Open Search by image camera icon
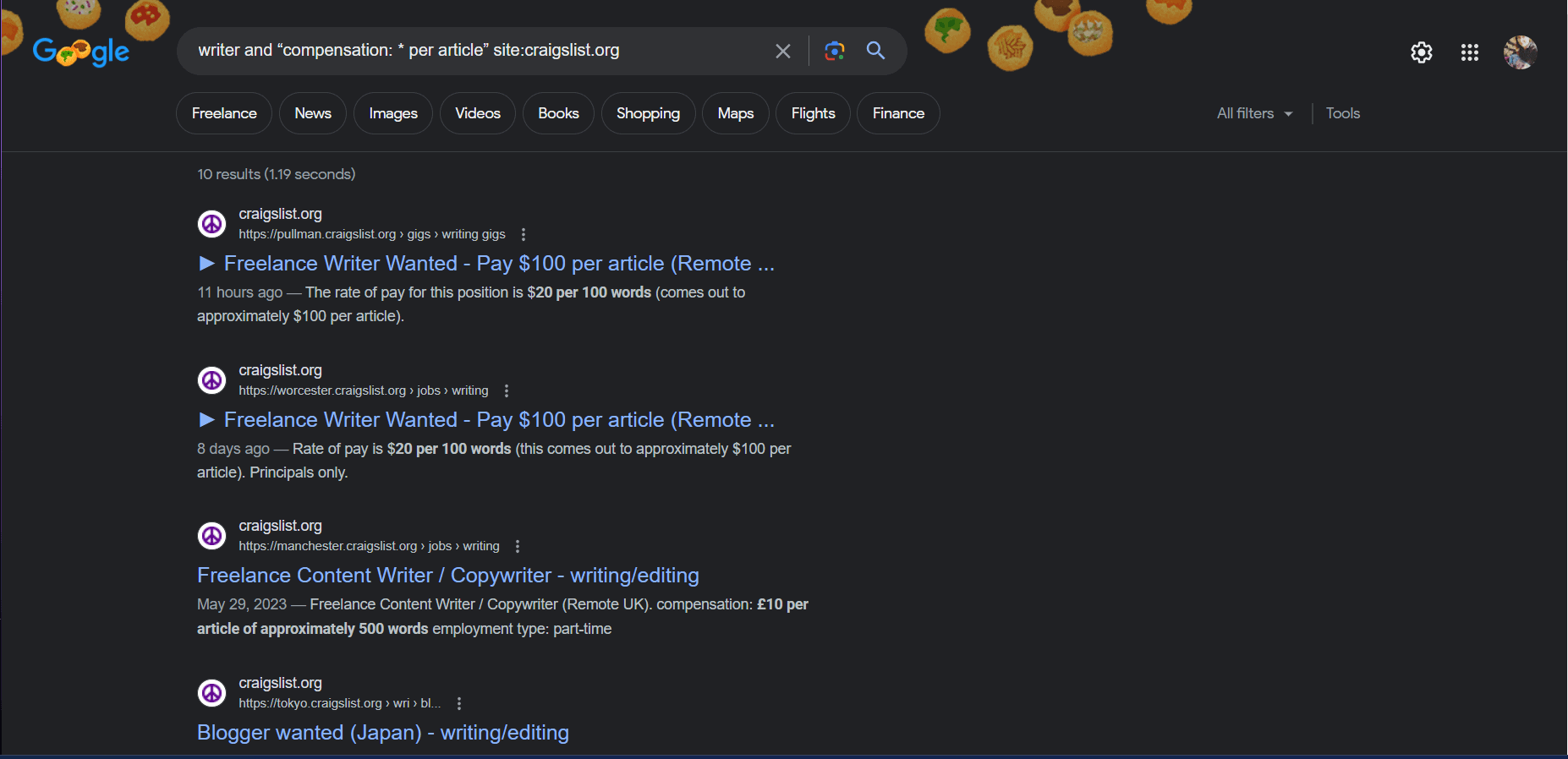The image size is (1568, 759). [x=834, y=51]
